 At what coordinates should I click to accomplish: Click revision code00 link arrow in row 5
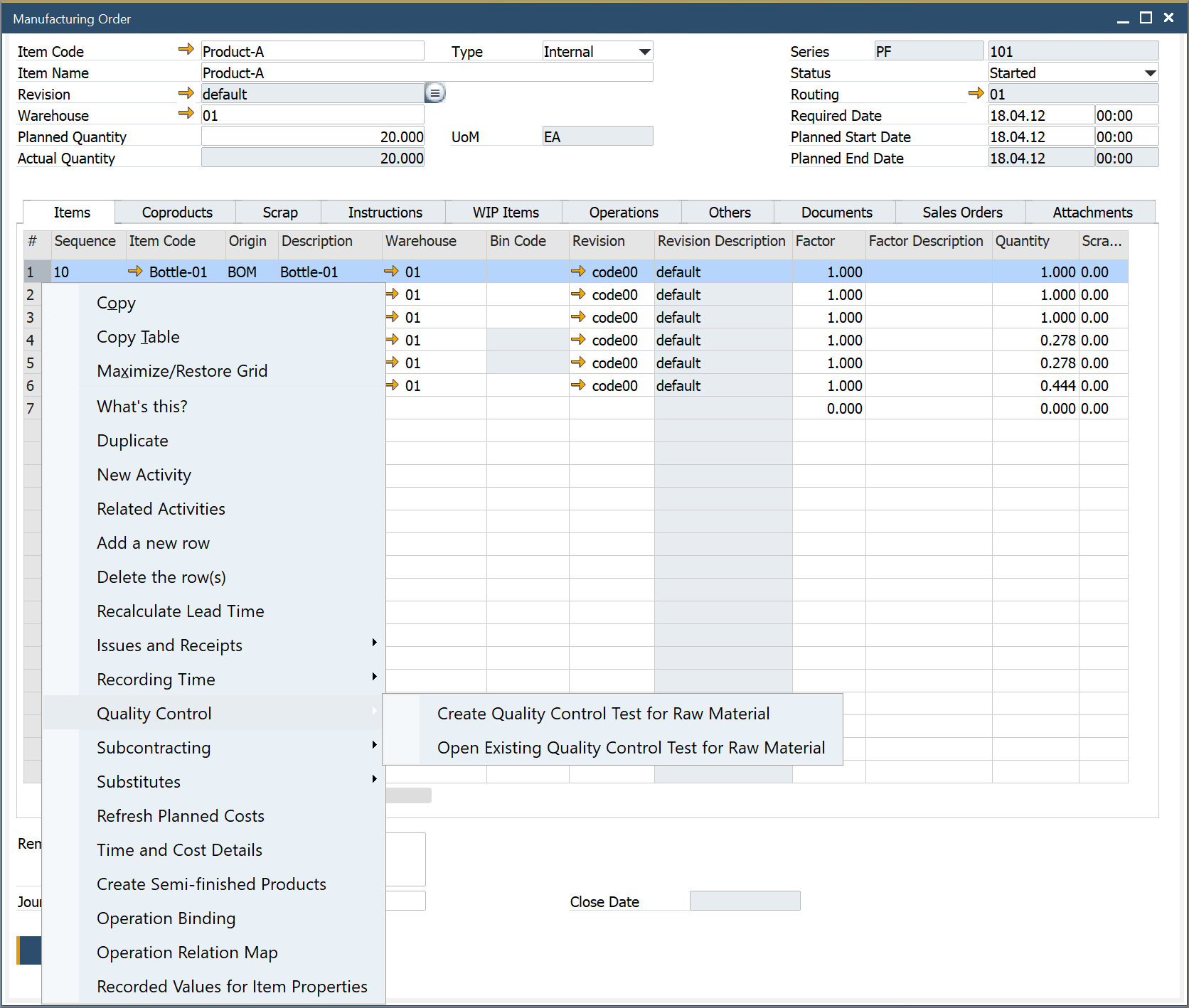578,362
